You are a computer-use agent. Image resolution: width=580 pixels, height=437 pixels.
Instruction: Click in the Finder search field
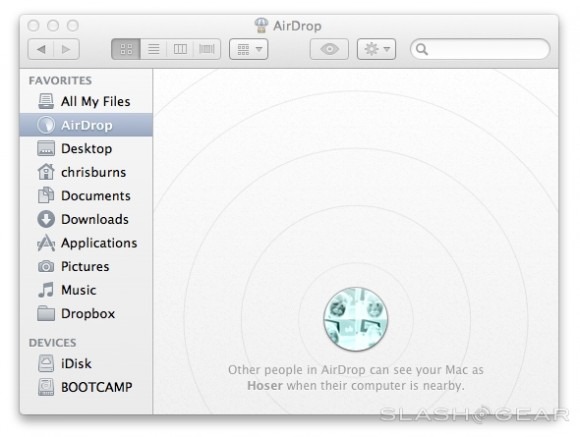tap(480, 49)
